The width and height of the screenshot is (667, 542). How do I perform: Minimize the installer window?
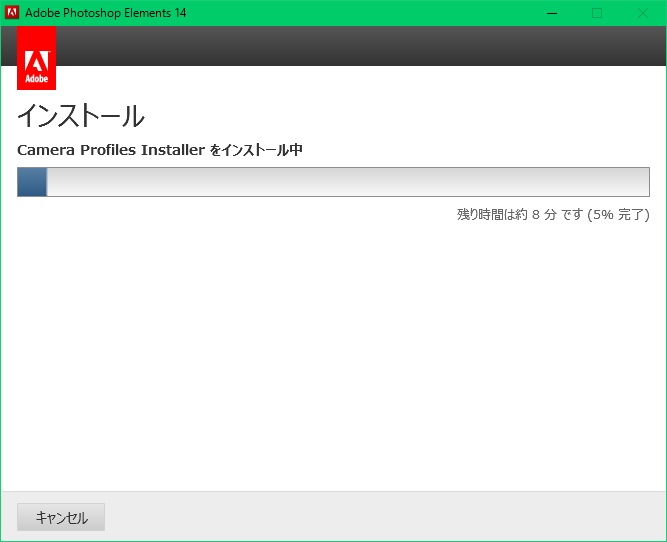coord(552,13)
